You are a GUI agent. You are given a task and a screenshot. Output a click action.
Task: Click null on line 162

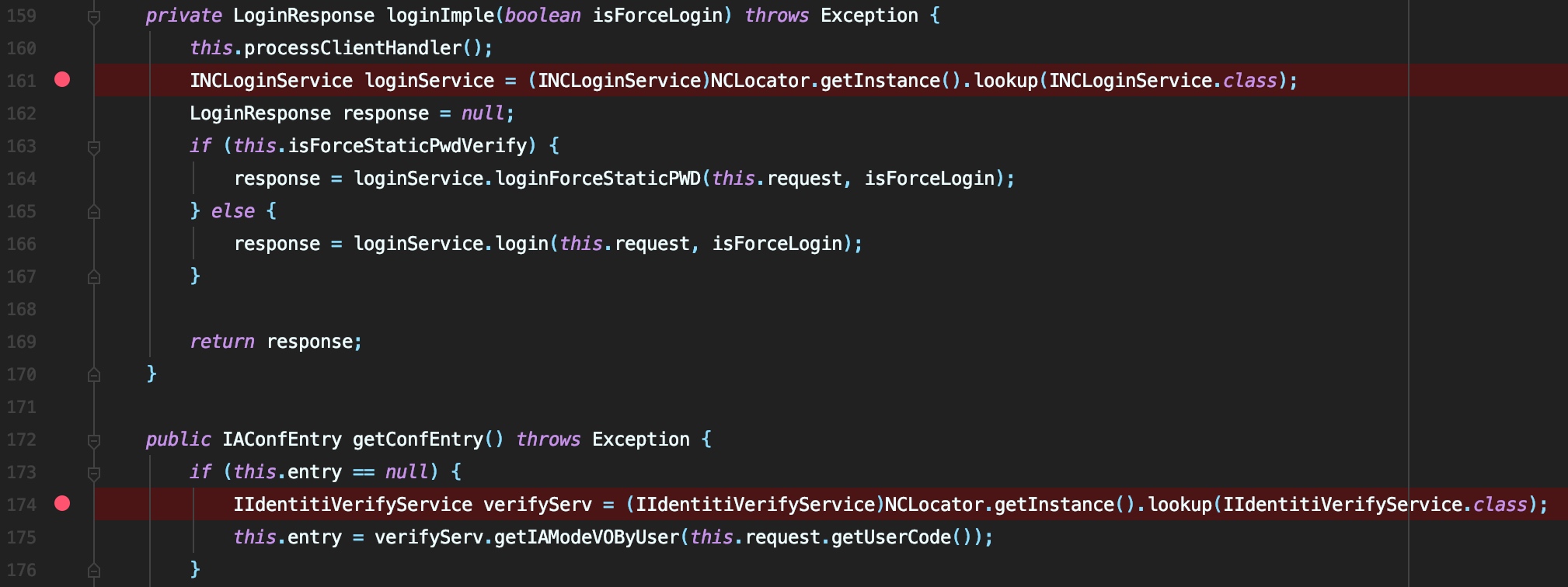point(483,113)
